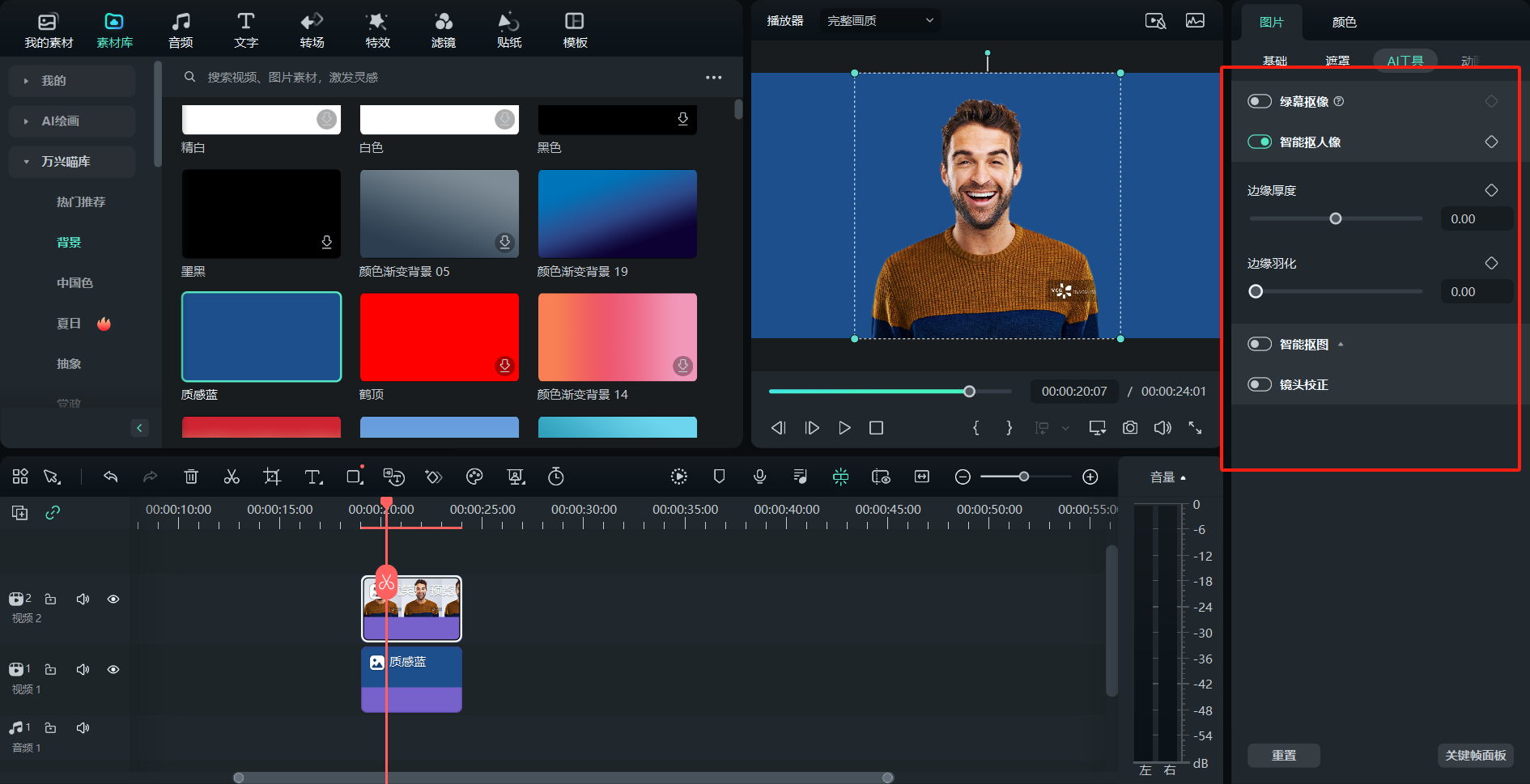Enable the green screen keying (绿幕抠像) toggle

(1260, 101)
